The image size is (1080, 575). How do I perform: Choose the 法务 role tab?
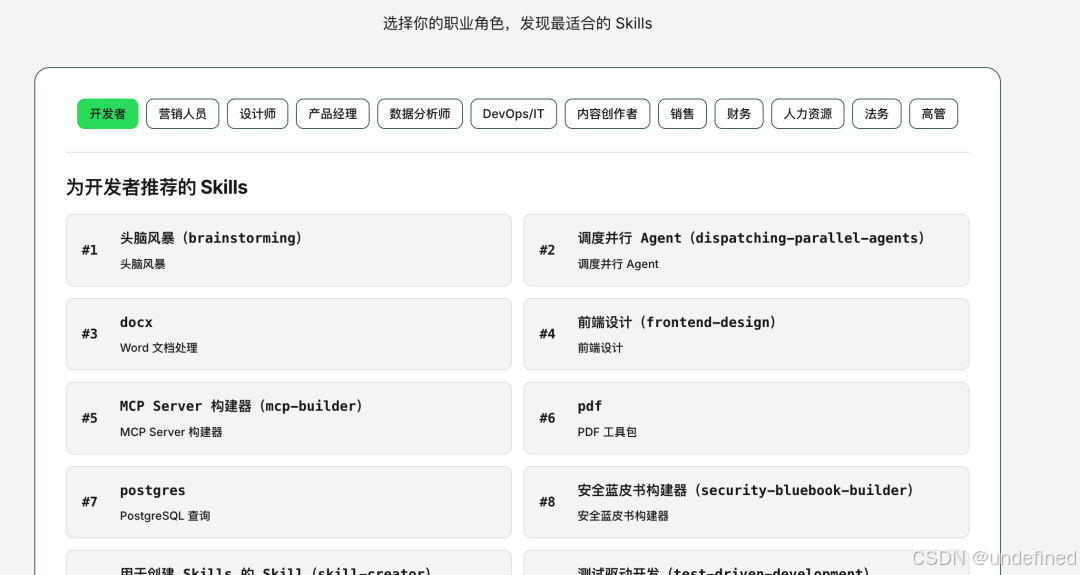pos(877,114)
